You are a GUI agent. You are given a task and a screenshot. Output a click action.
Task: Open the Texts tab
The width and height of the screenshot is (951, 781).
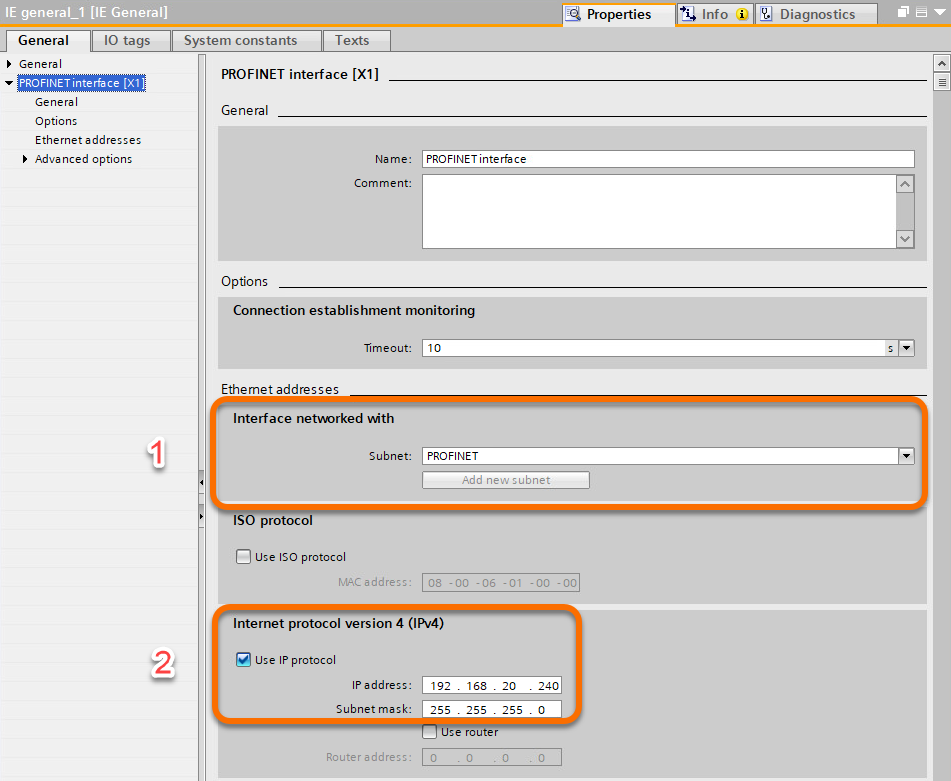[357, 41]
